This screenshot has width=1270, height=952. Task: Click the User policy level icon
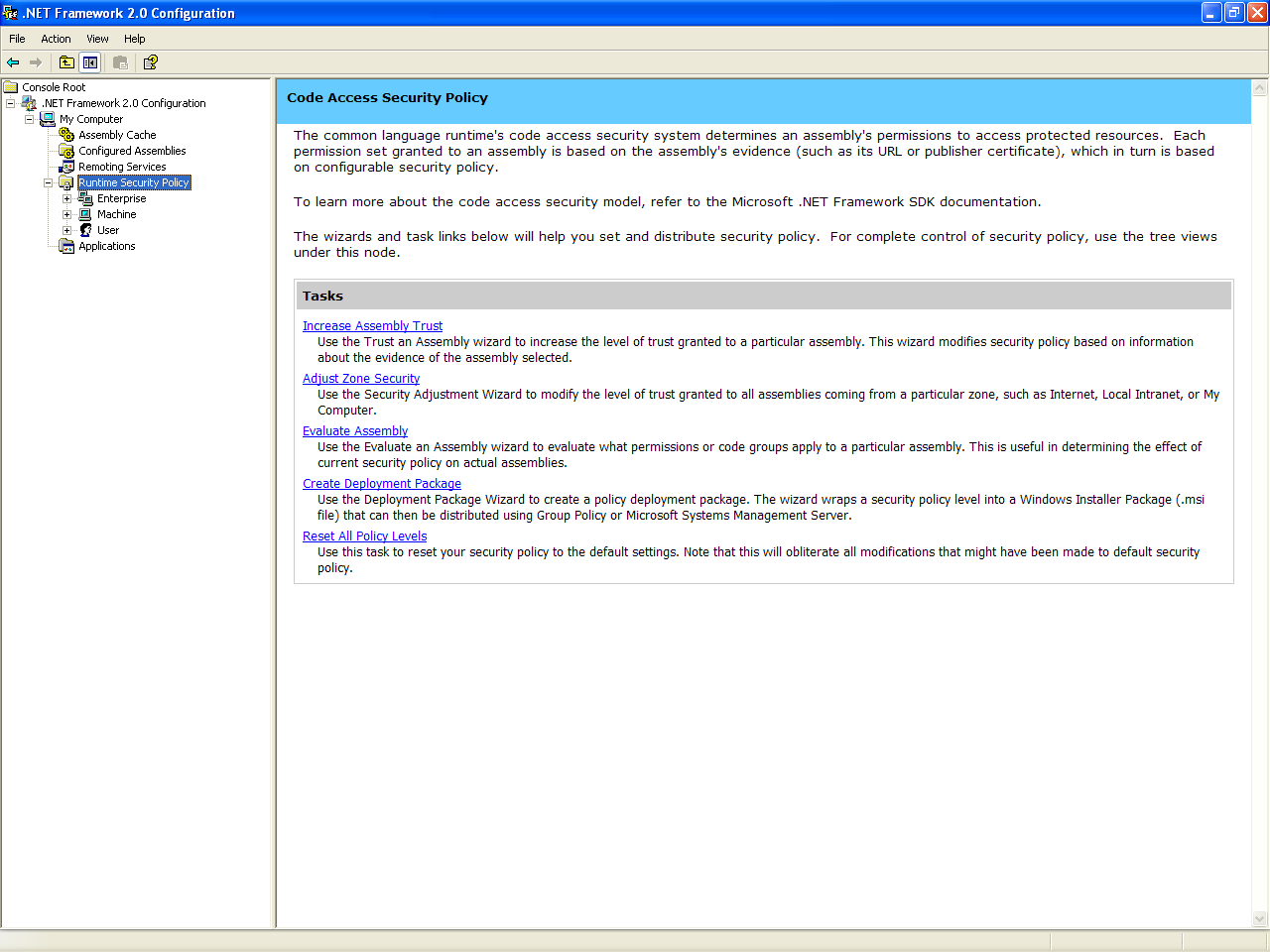pyautogui.click(x=85, y=230)
